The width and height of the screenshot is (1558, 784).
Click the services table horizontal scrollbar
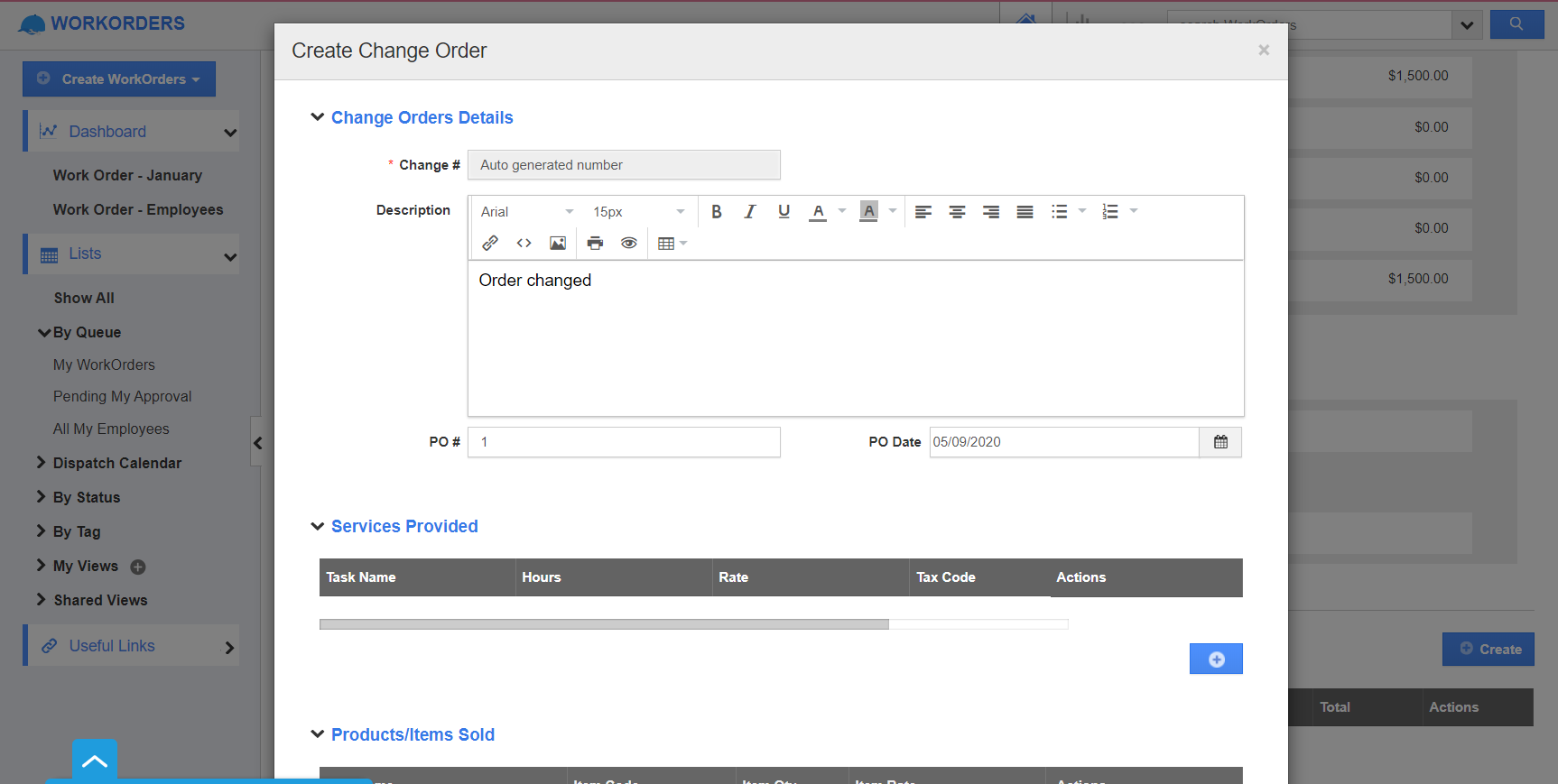point(604,624)
